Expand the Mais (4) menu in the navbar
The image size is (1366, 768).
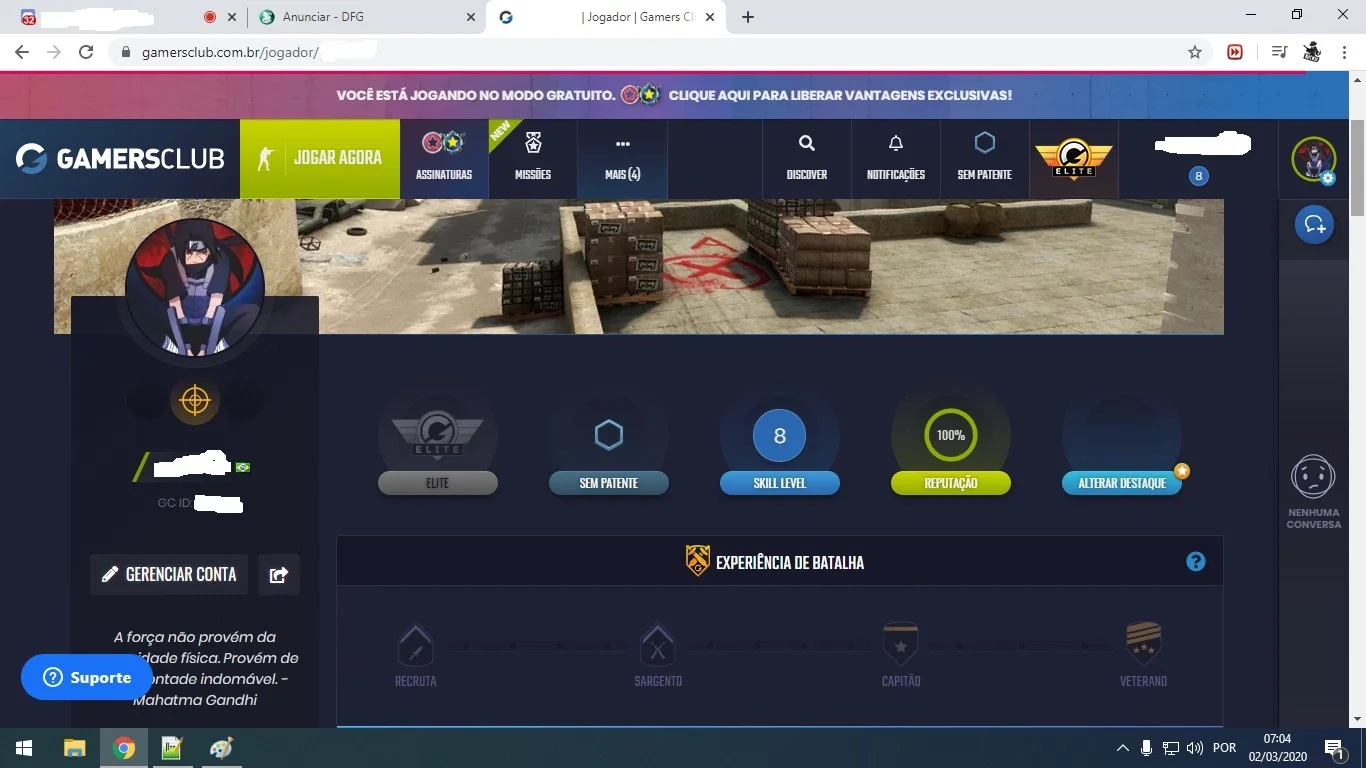tap(622, 159)
